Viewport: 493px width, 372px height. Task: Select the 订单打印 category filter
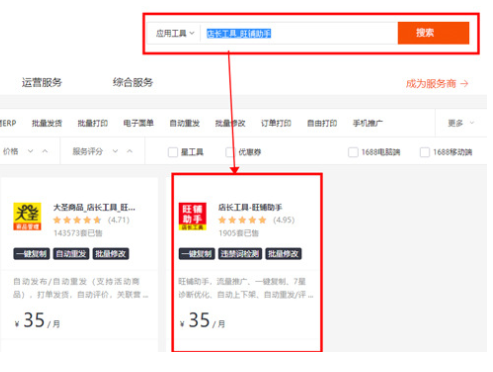click(x=276, y=123)
